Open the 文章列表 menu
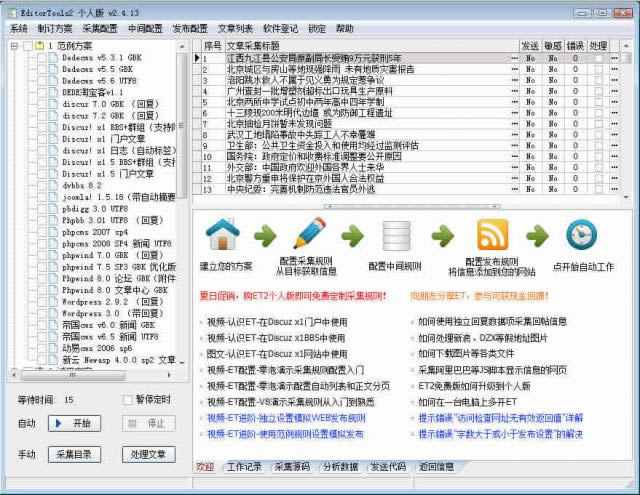The height and width of the screenshot is (495, 640). pyautogui.click(x=235, y=29)
